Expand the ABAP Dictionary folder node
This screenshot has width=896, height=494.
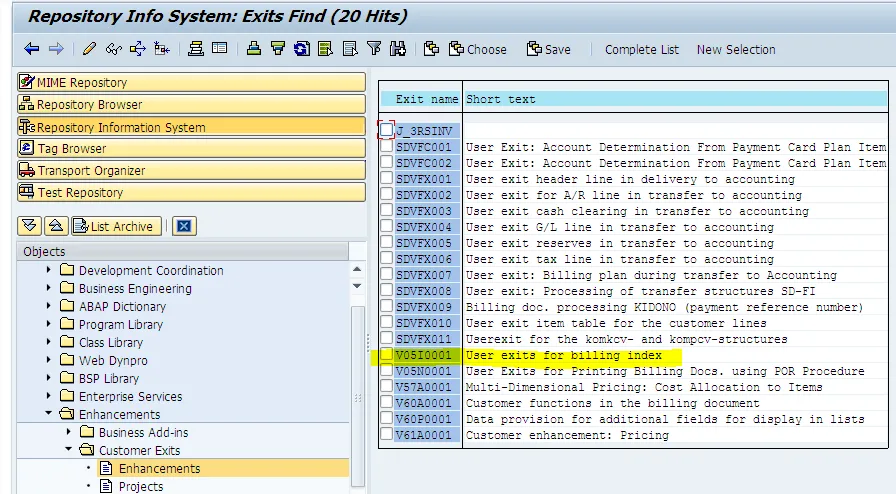50,307
